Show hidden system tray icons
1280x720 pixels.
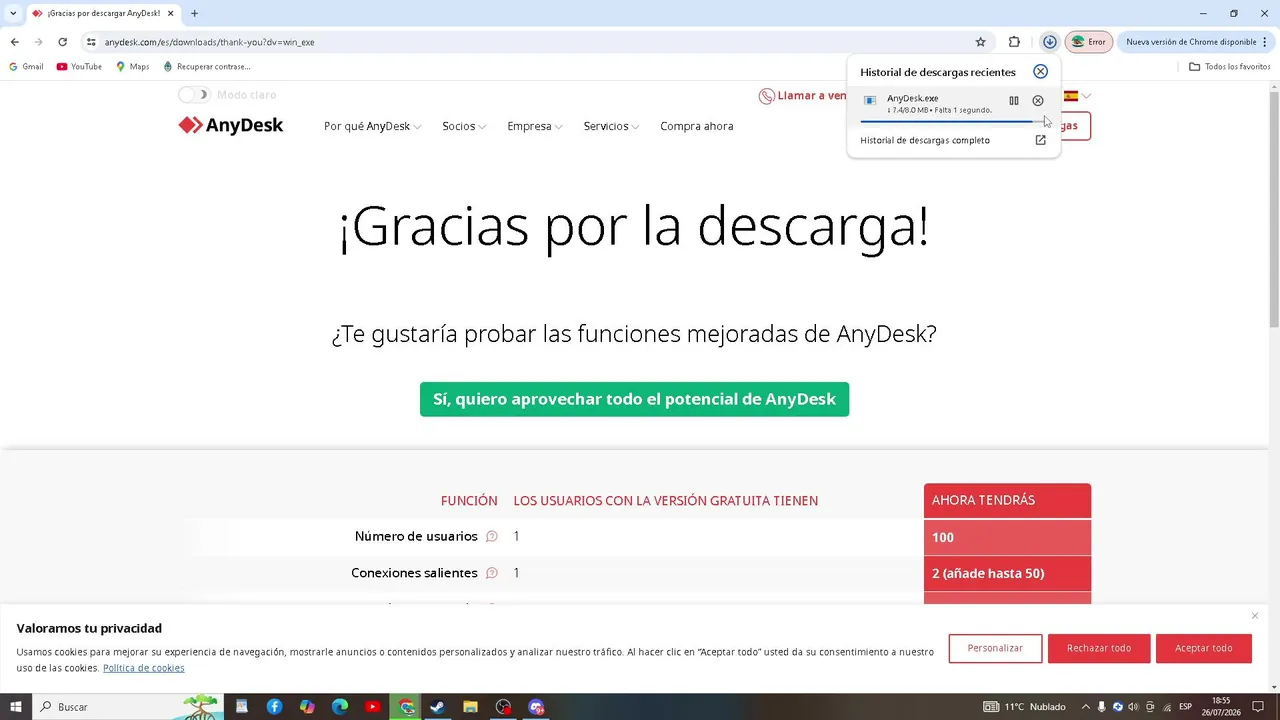1085,707
